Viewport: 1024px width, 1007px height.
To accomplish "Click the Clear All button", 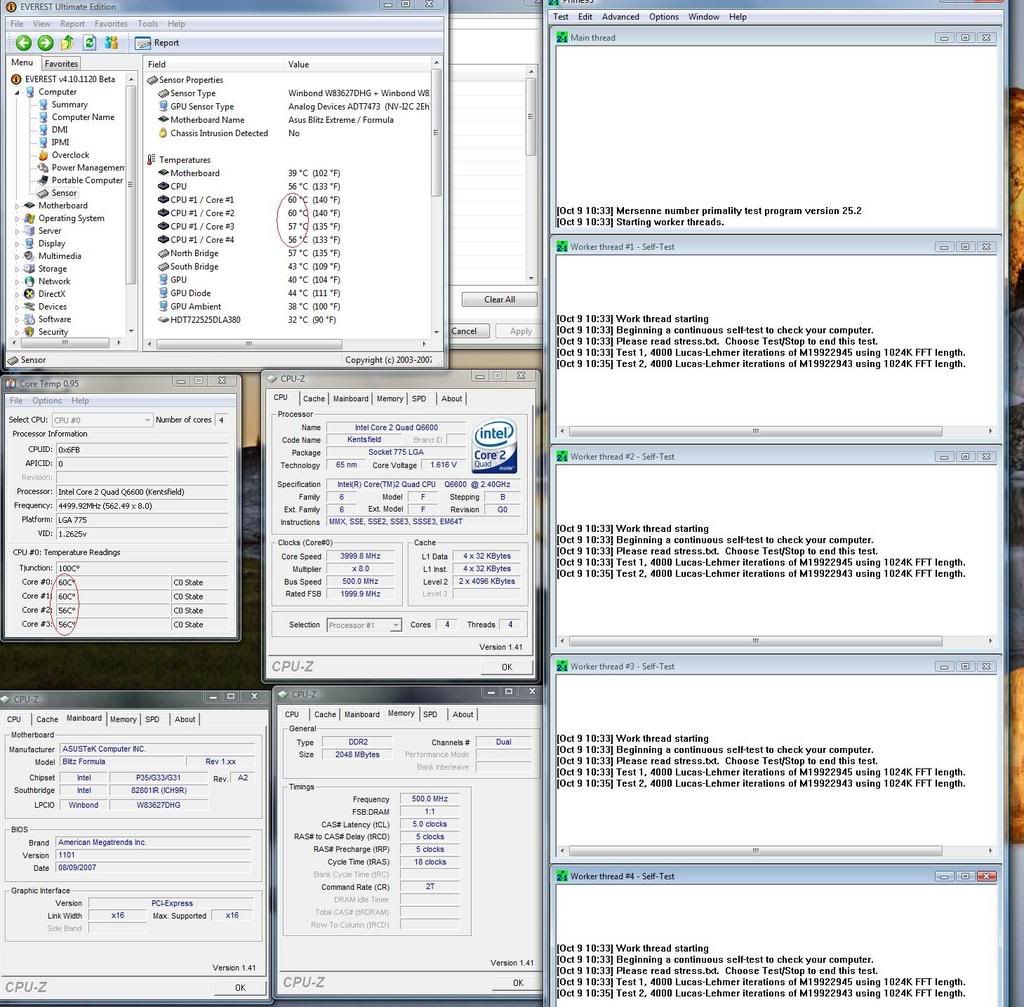I will tap(500, 299).
